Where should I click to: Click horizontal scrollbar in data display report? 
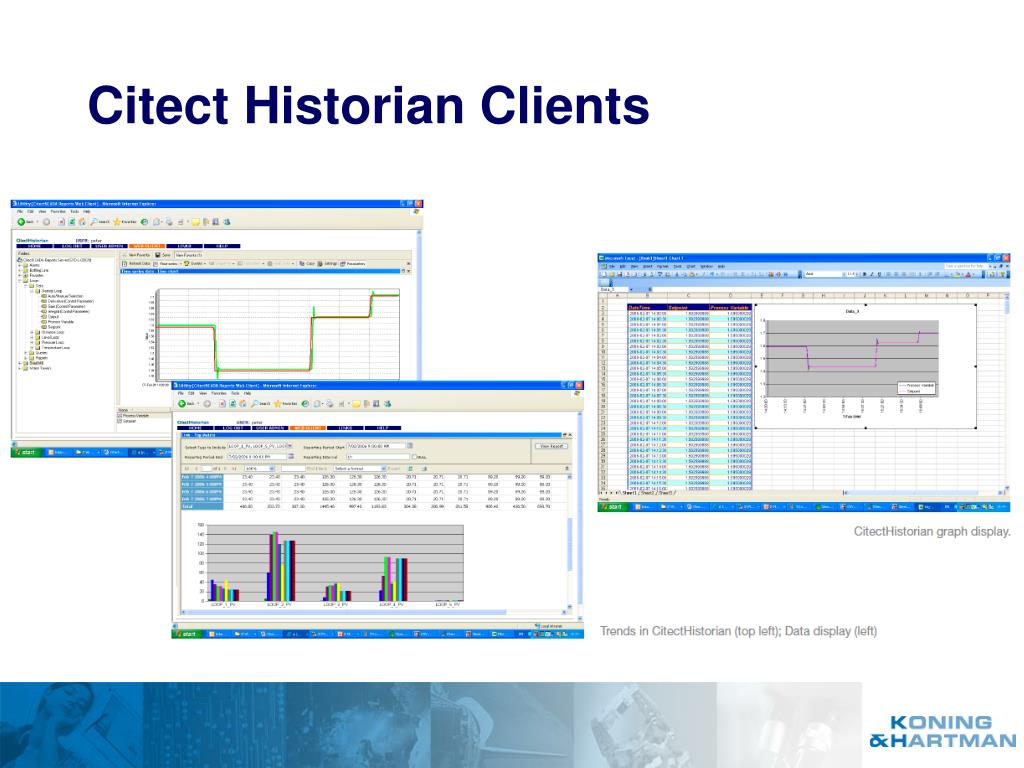click(x=374, y=612)
